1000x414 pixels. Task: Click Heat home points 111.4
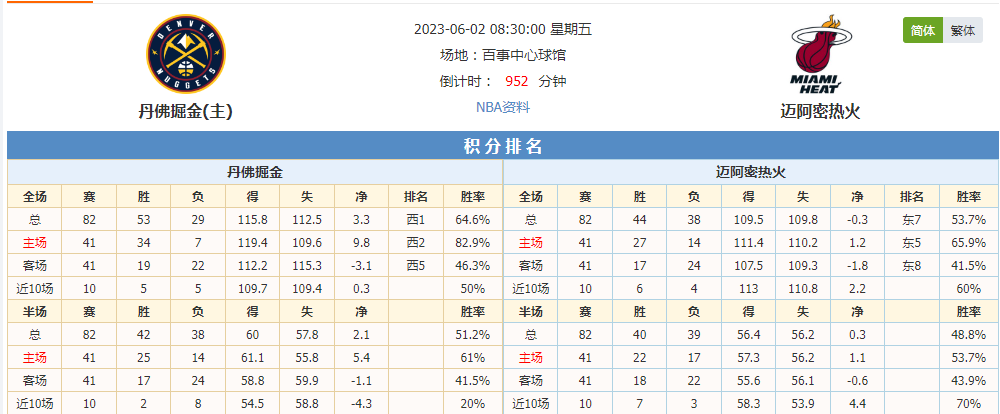coord(749,242)
